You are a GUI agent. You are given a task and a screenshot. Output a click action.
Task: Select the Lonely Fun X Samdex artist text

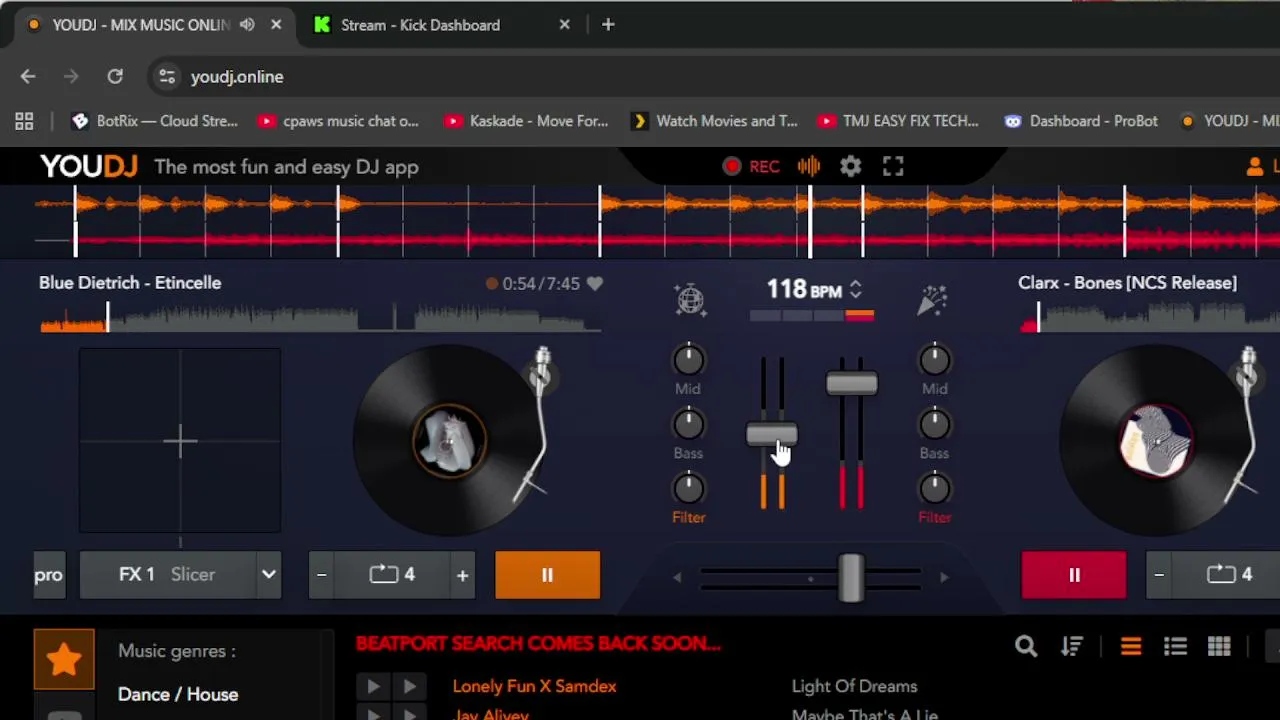pos(534,686)
